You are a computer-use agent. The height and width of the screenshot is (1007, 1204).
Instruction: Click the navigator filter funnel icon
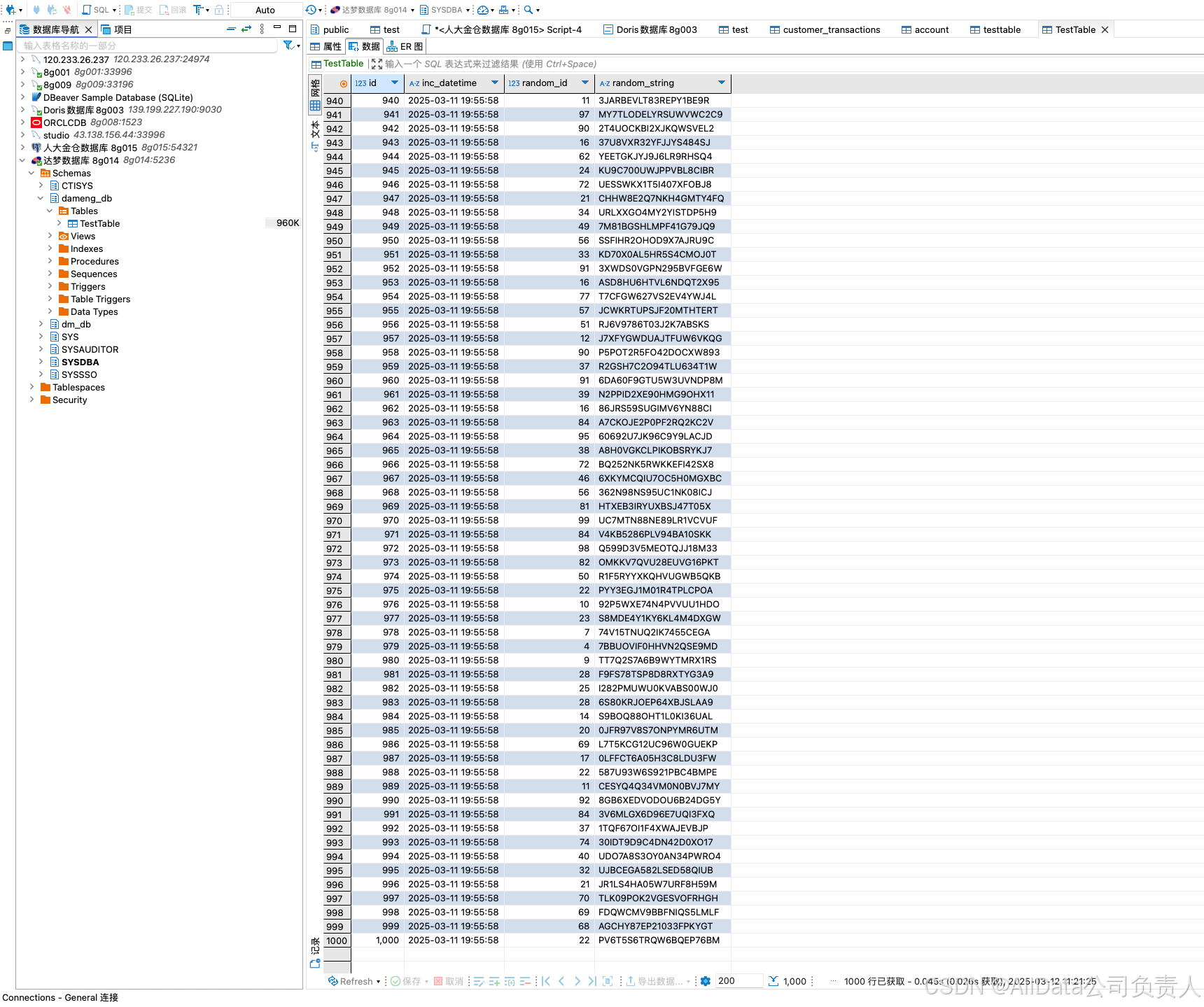click(x=288, y=45)
